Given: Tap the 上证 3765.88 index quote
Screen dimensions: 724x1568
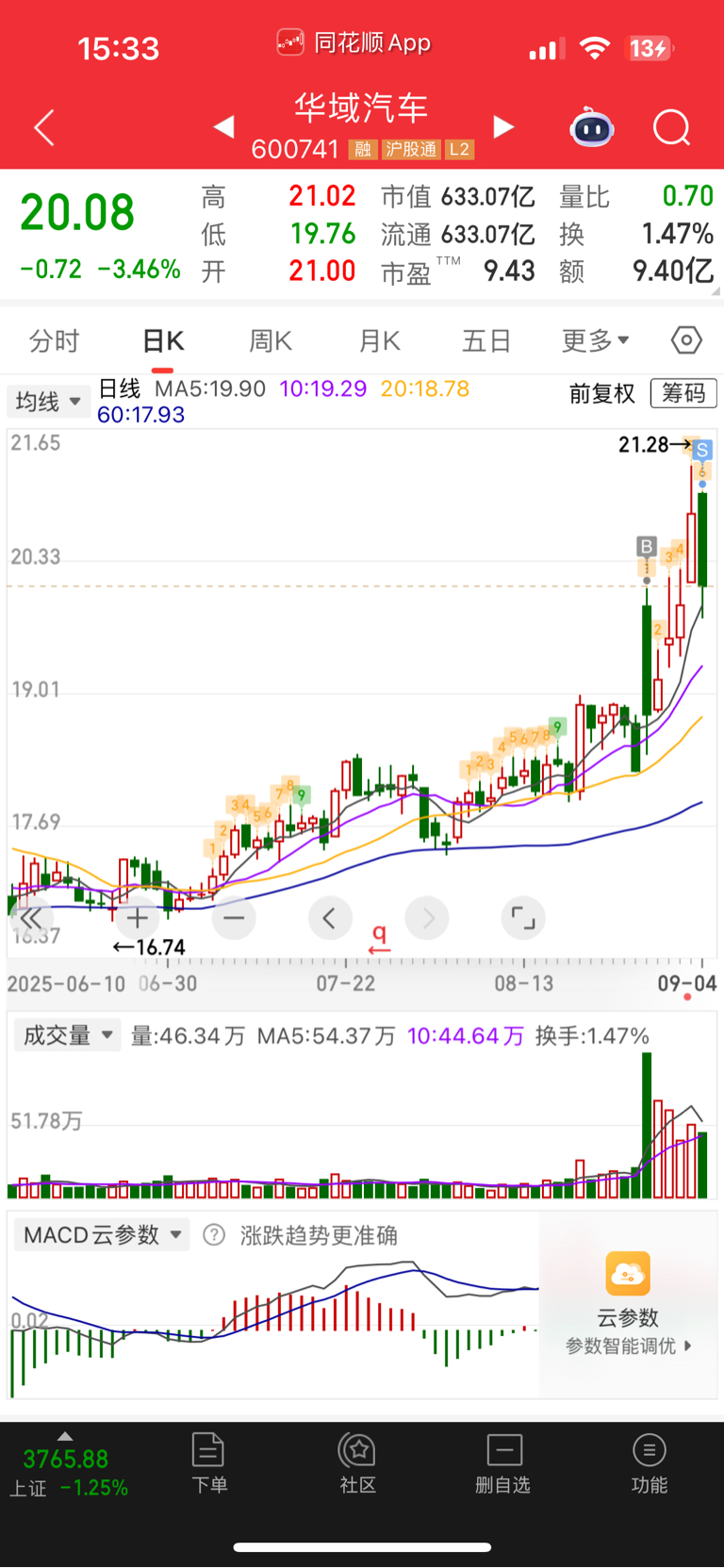Looking at the screenshot, I should click(68, 1473).
